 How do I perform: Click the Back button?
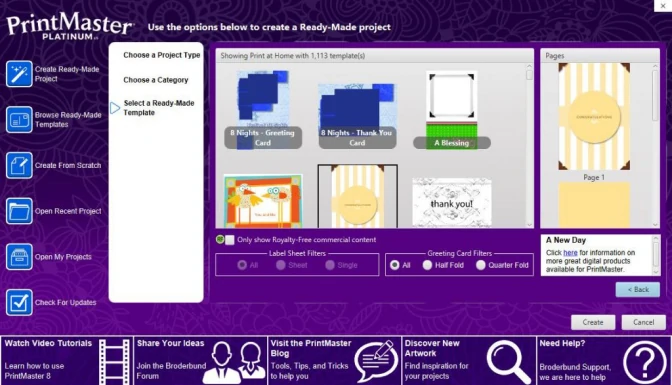tap(638, 289)
